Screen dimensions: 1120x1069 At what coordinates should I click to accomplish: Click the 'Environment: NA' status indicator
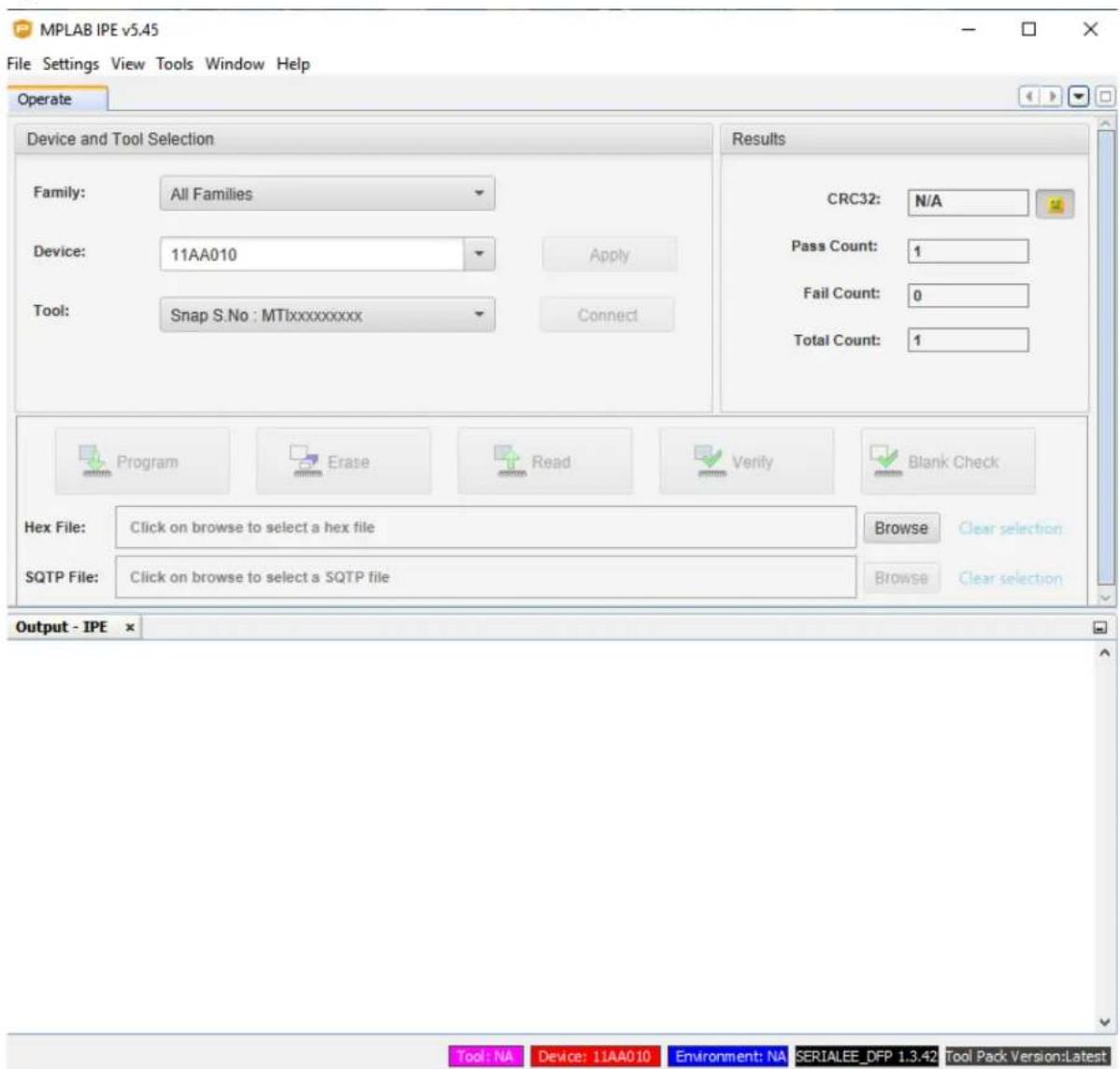coord(727,1056)
